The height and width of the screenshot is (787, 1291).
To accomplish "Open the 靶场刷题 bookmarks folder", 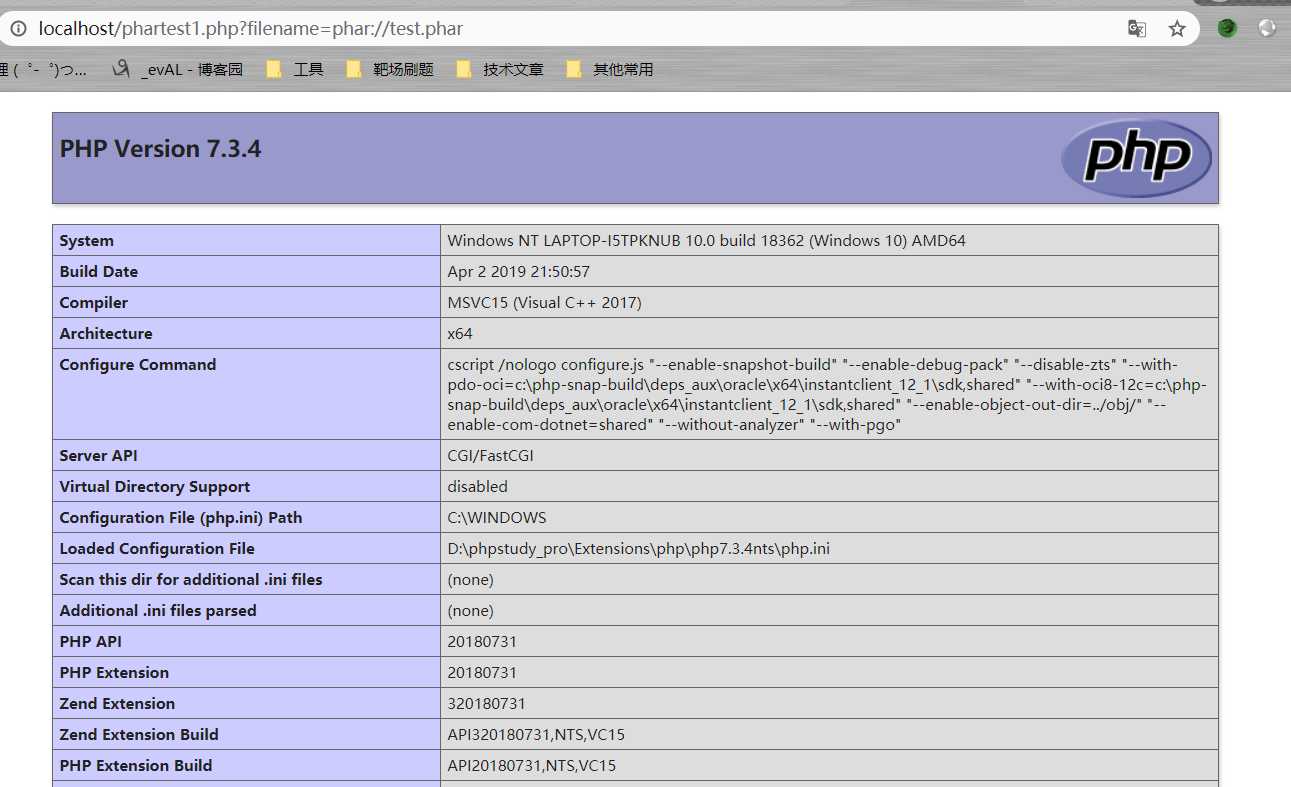I will click(390, 69).
